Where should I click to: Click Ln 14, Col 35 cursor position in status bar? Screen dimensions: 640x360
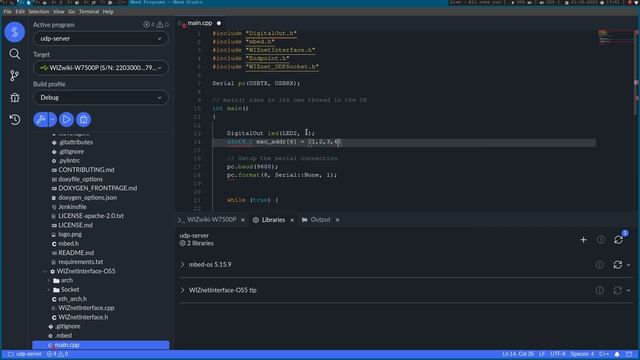pos(518,354)
